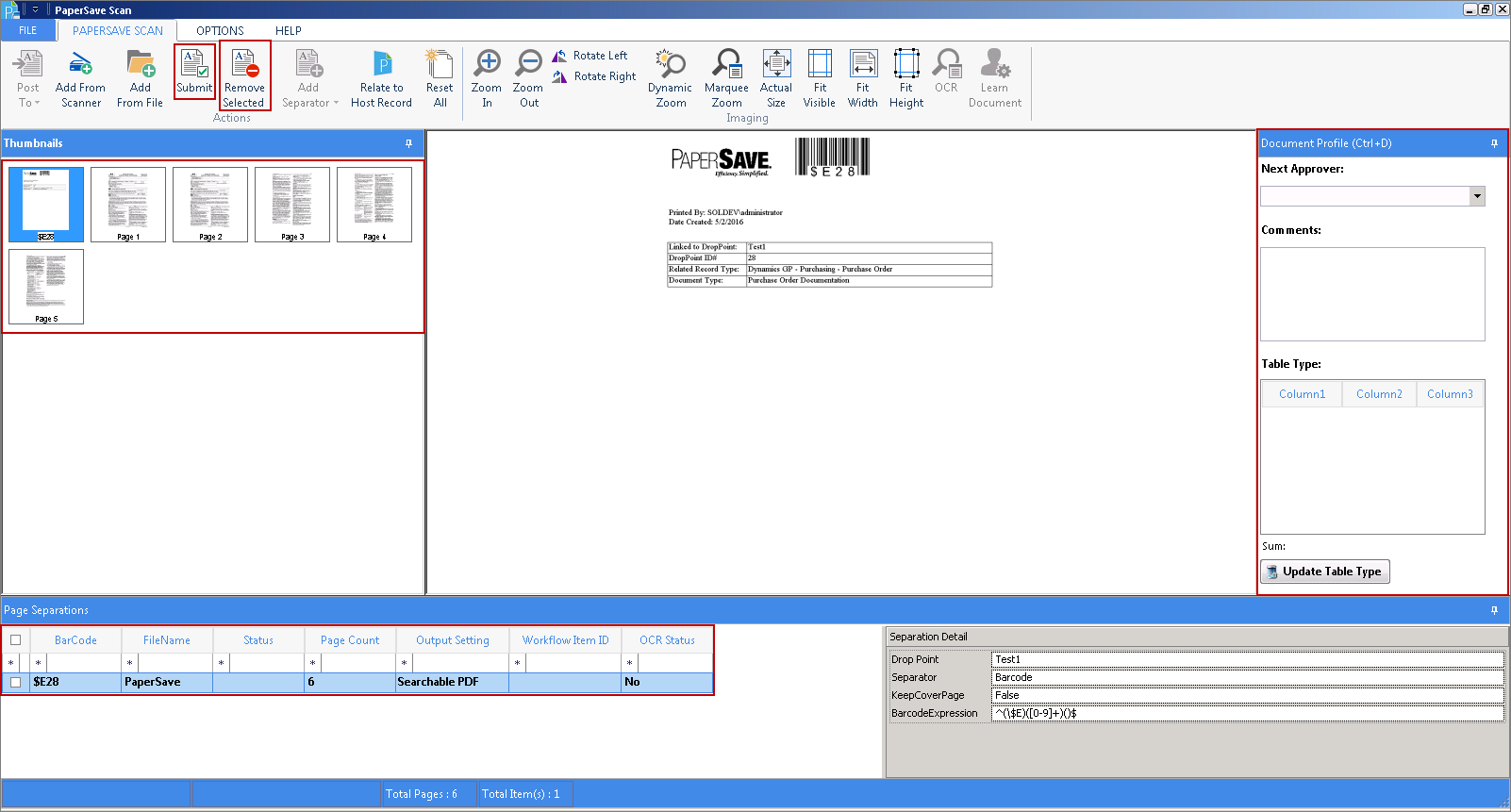Rotate the page left

tap(590, 56)
